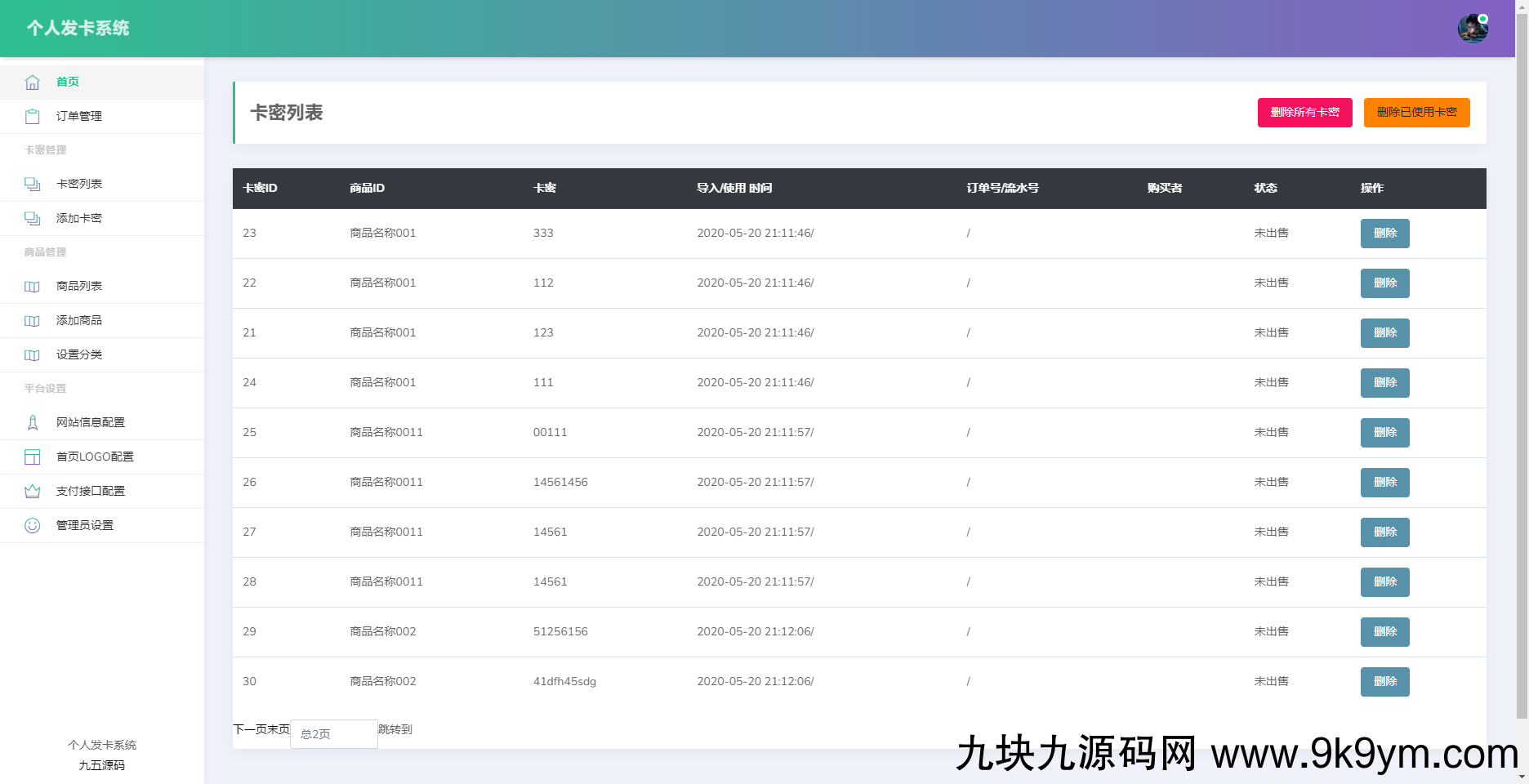
Task: Click the book icon beside 商品列表
Action: 32,287
